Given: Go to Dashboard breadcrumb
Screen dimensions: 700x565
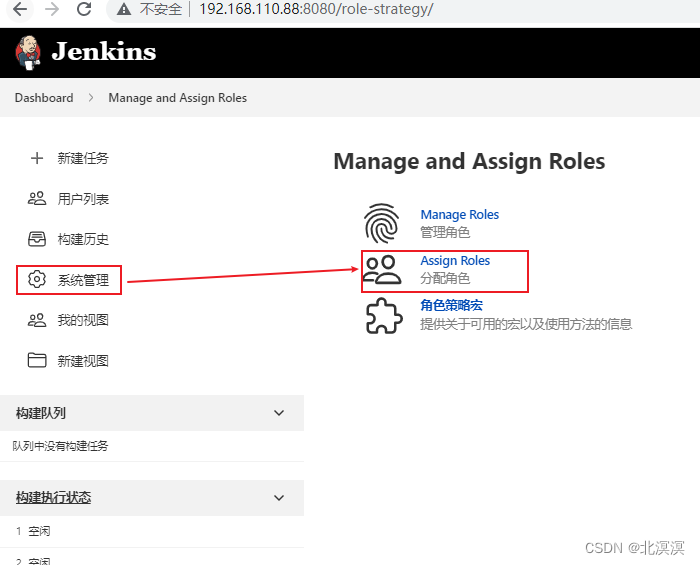Looking at the screenshot, I should pos(44,98).
